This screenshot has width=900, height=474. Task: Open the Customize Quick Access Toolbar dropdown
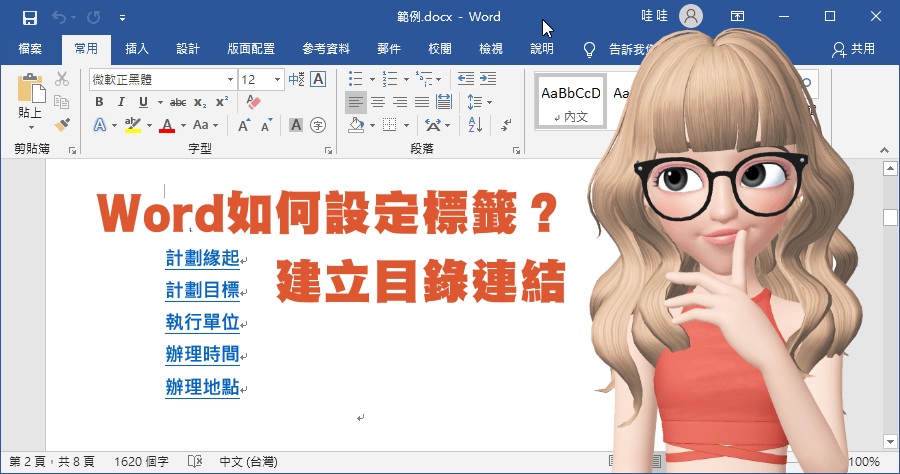point(122,18)
